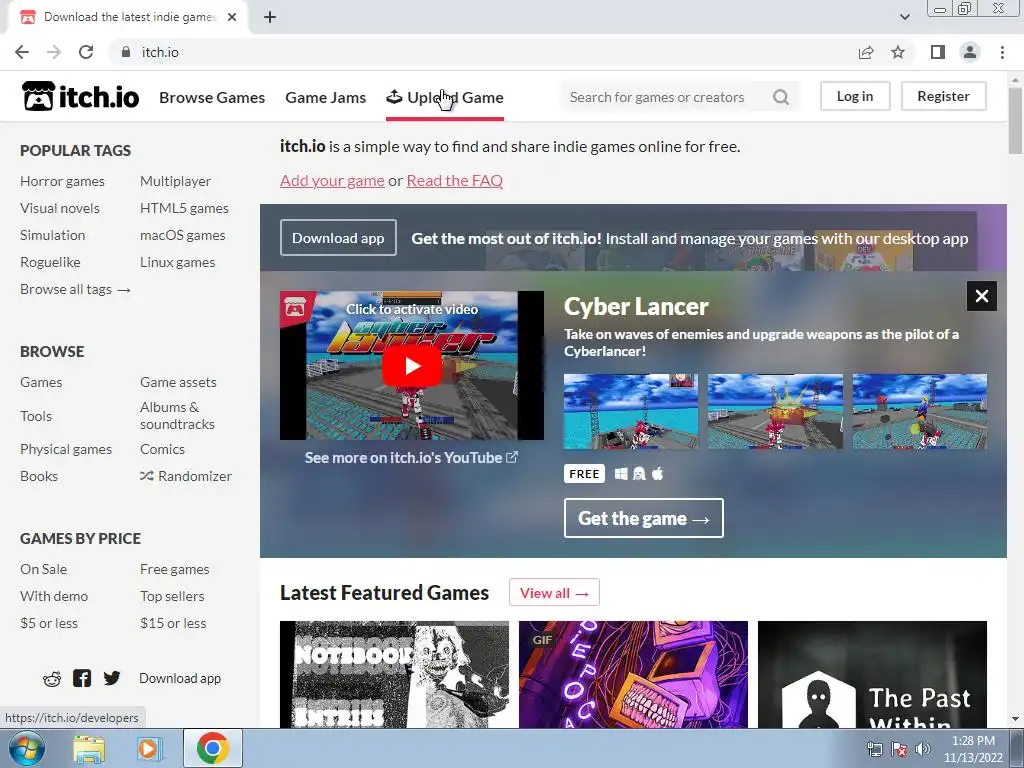Click the Chrome taskbar icon
This screenshot has height=768, width=1024.
[x=212, y=748]
